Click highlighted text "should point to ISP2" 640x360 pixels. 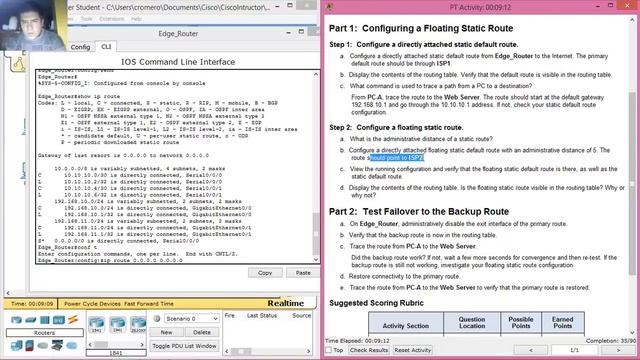[x=397, y=158]
